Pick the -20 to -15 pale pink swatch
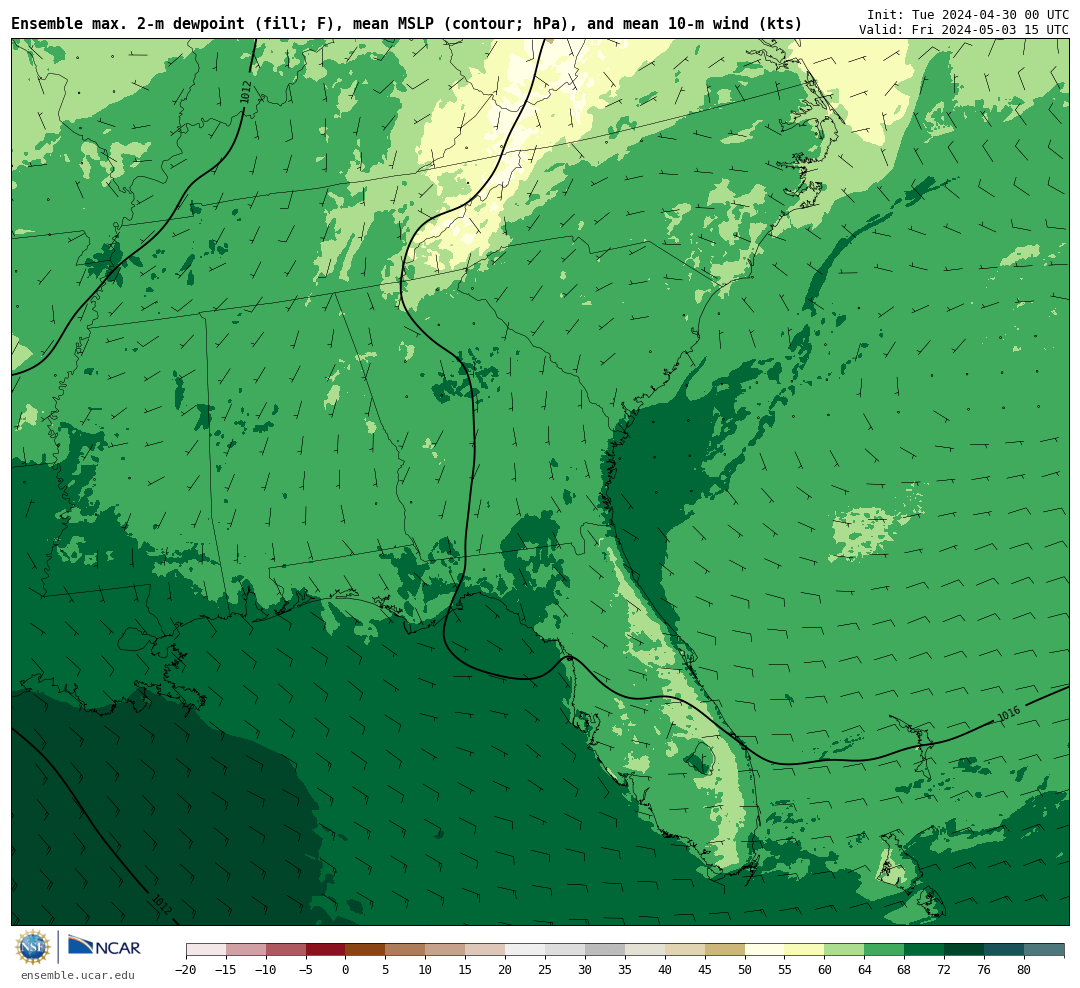The height and width of the screenshot is (988, 1080). (x=206, y=950)
